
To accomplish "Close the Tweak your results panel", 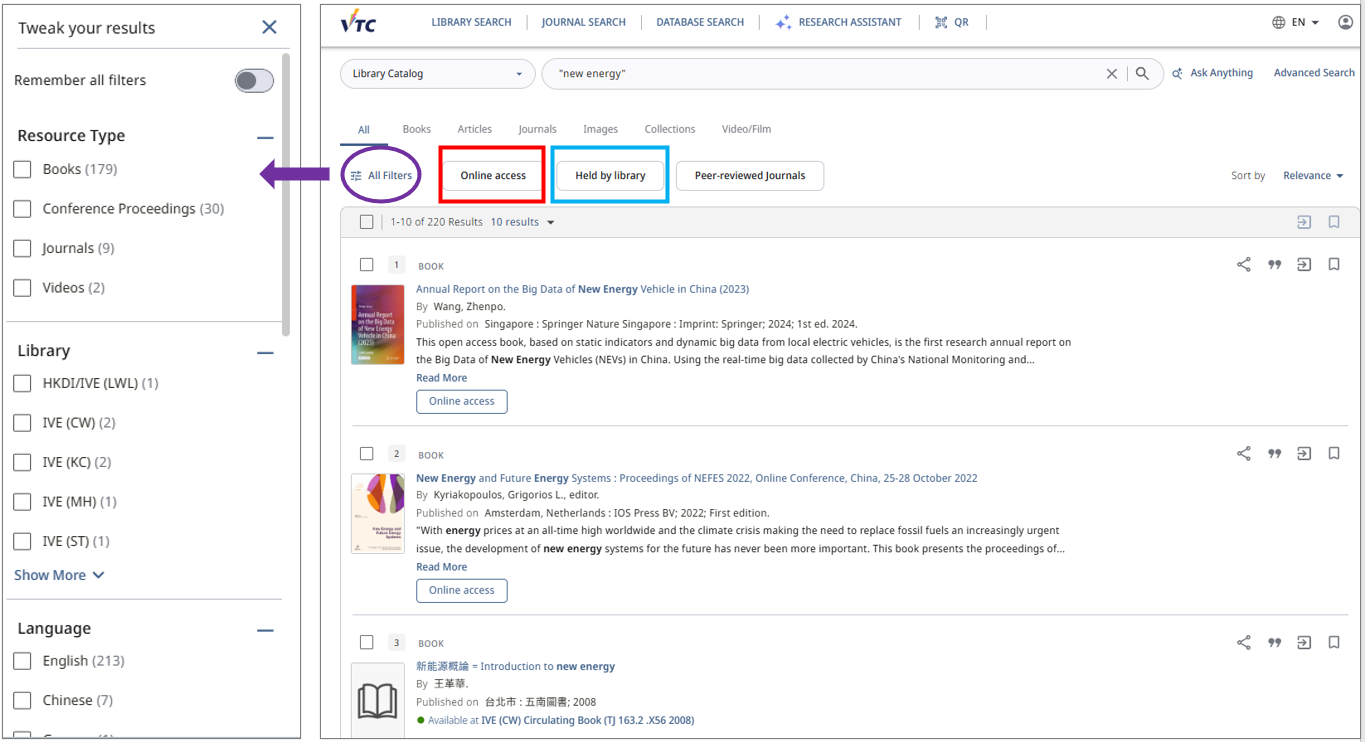I will [269, 27].
